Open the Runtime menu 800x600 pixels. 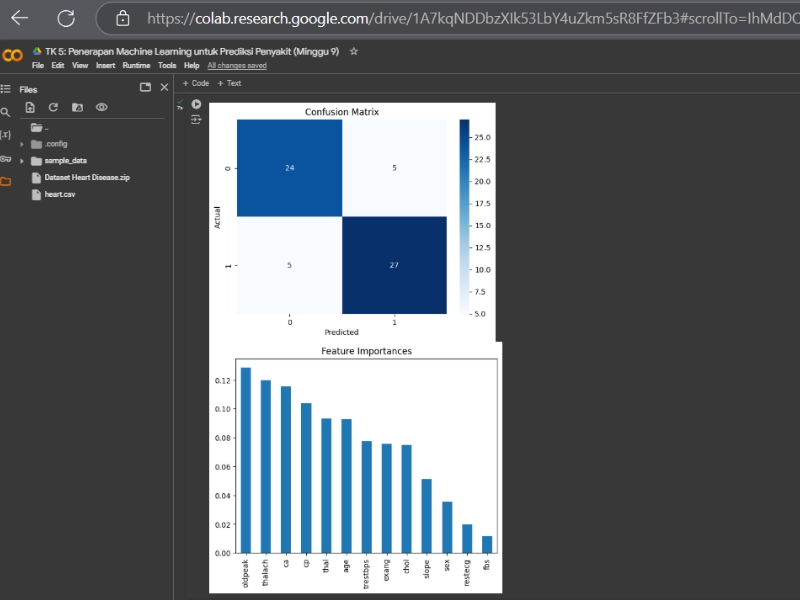[136, 65]
